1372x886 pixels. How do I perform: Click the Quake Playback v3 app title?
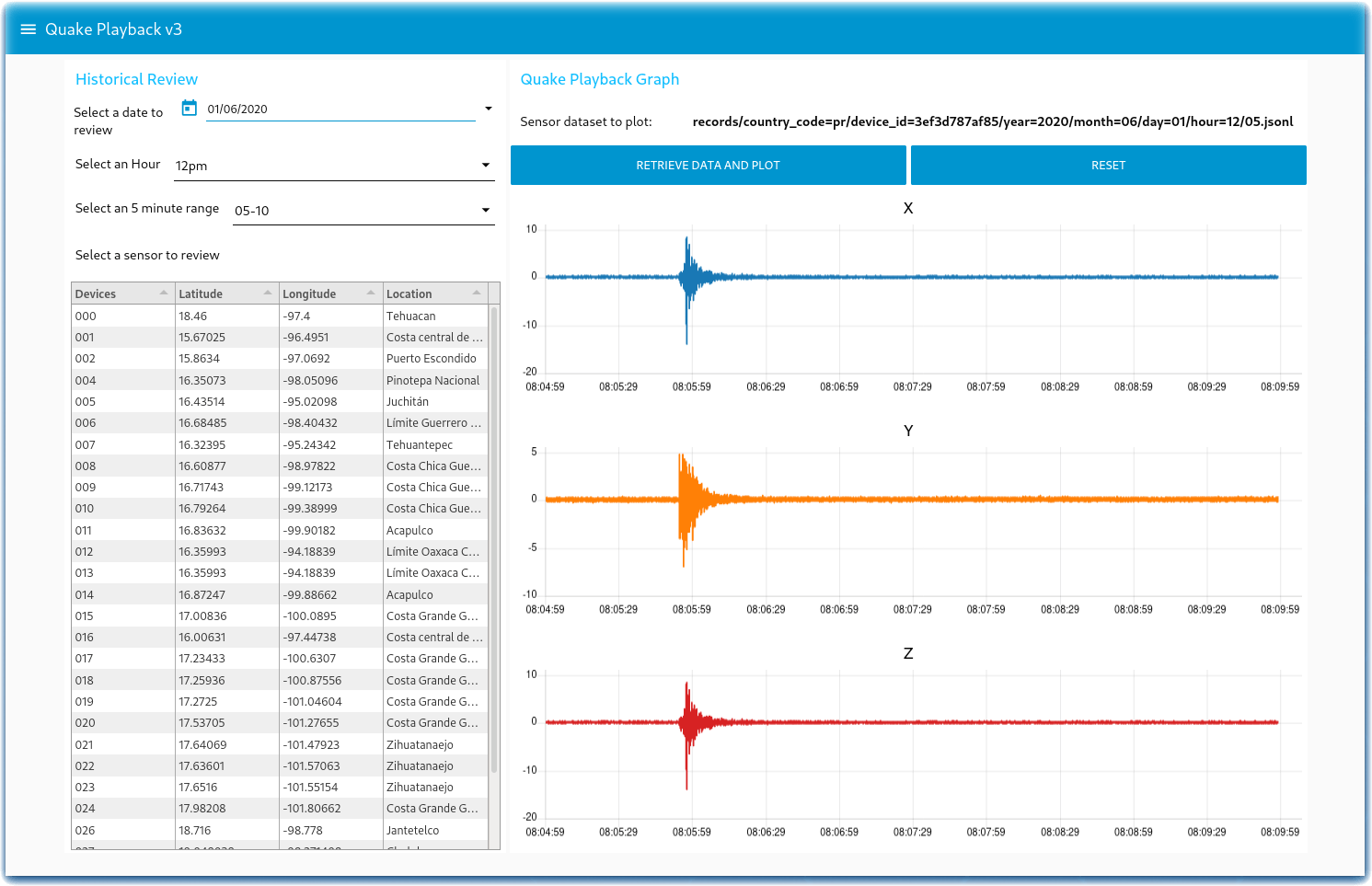(x=113, y=29)
